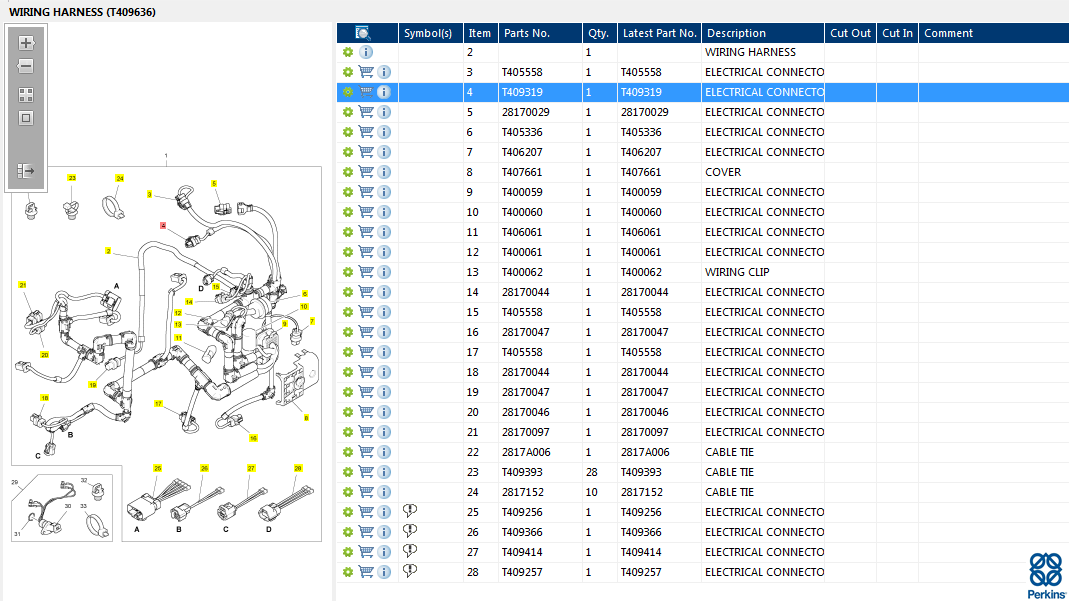Select row for item 22 part 2817A006

(525, 452)
